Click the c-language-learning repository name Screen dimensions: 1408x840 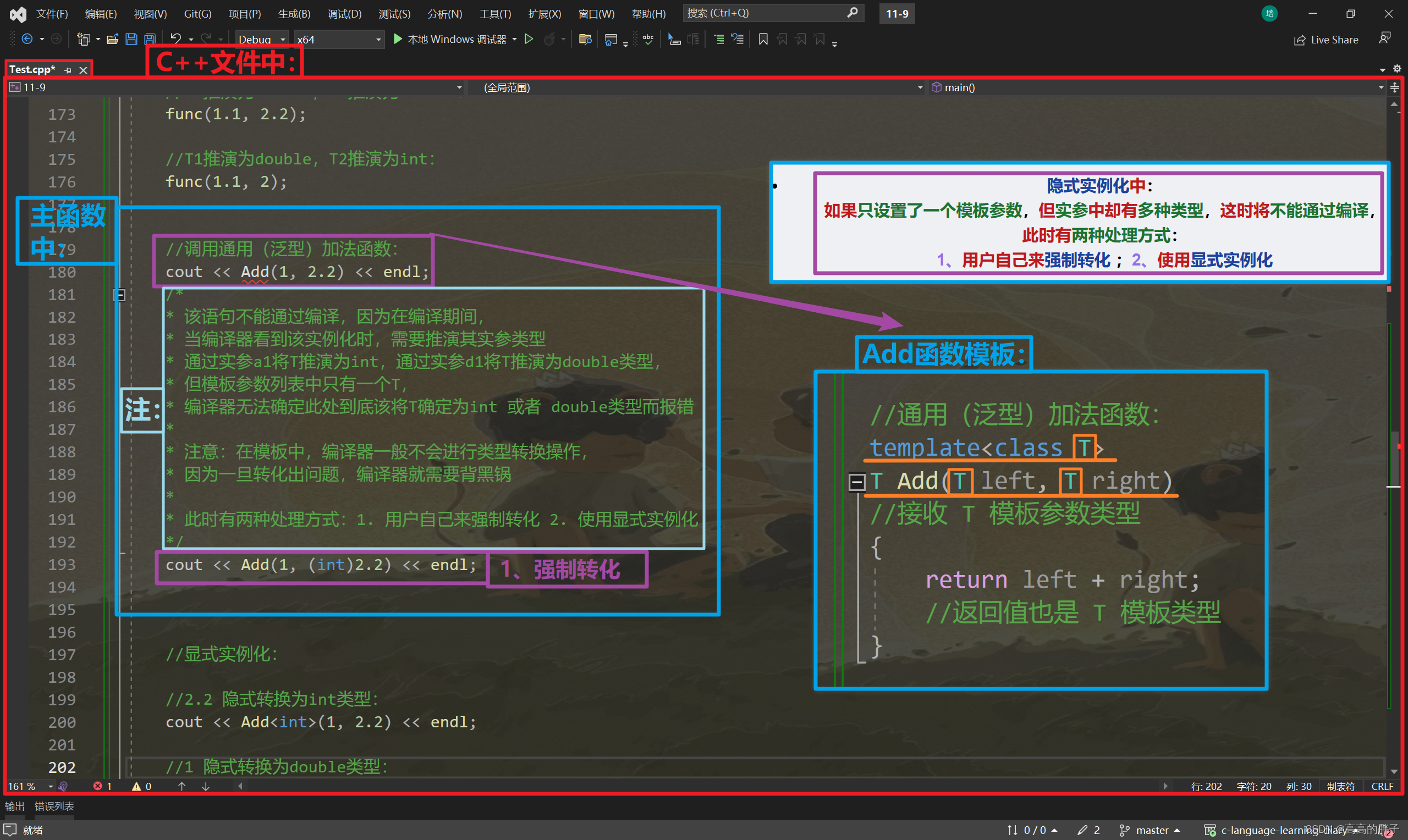coord(1284,830)
